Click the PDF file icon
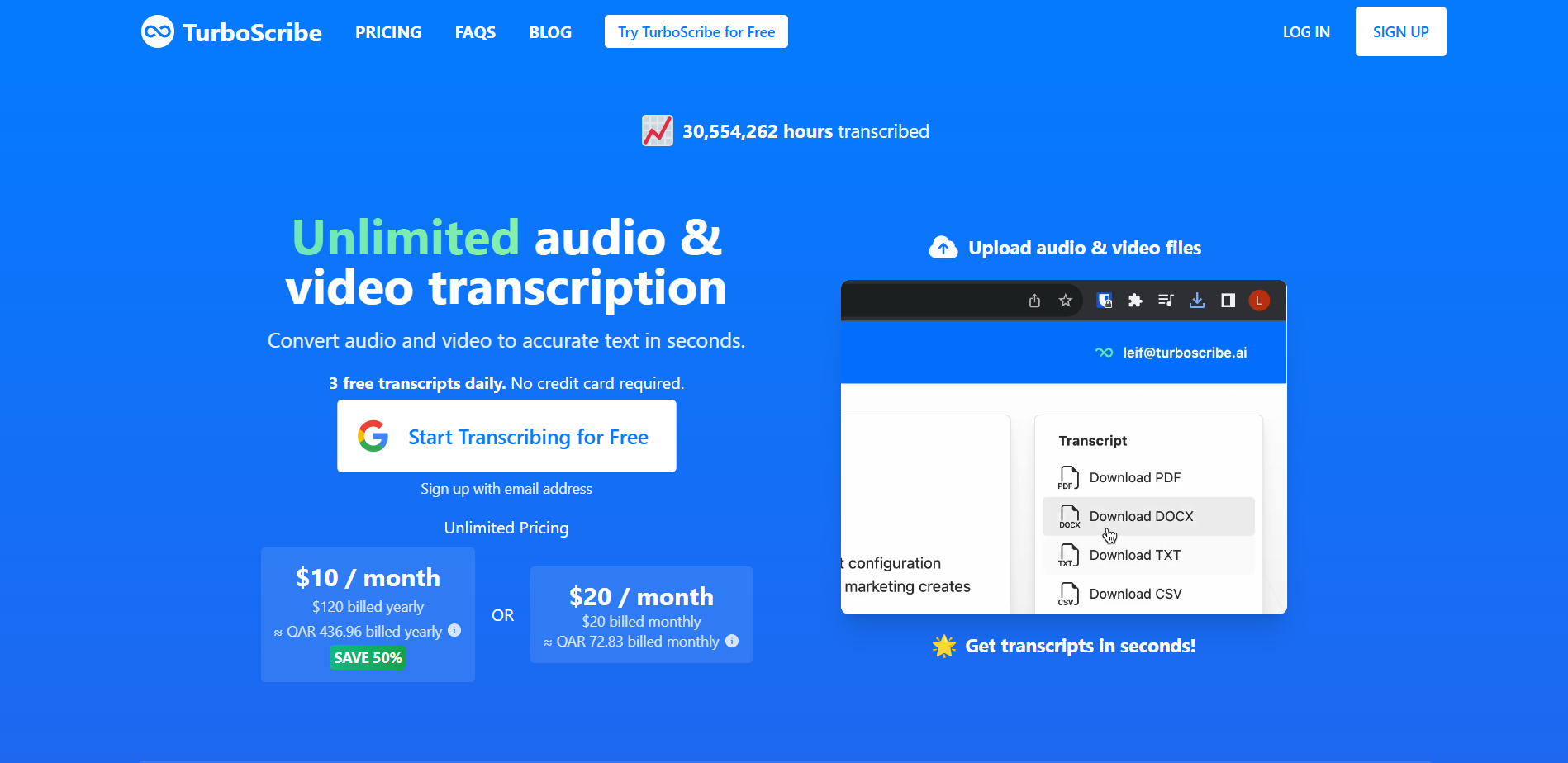This screenshot has width=1568, height=763. 1068,478
